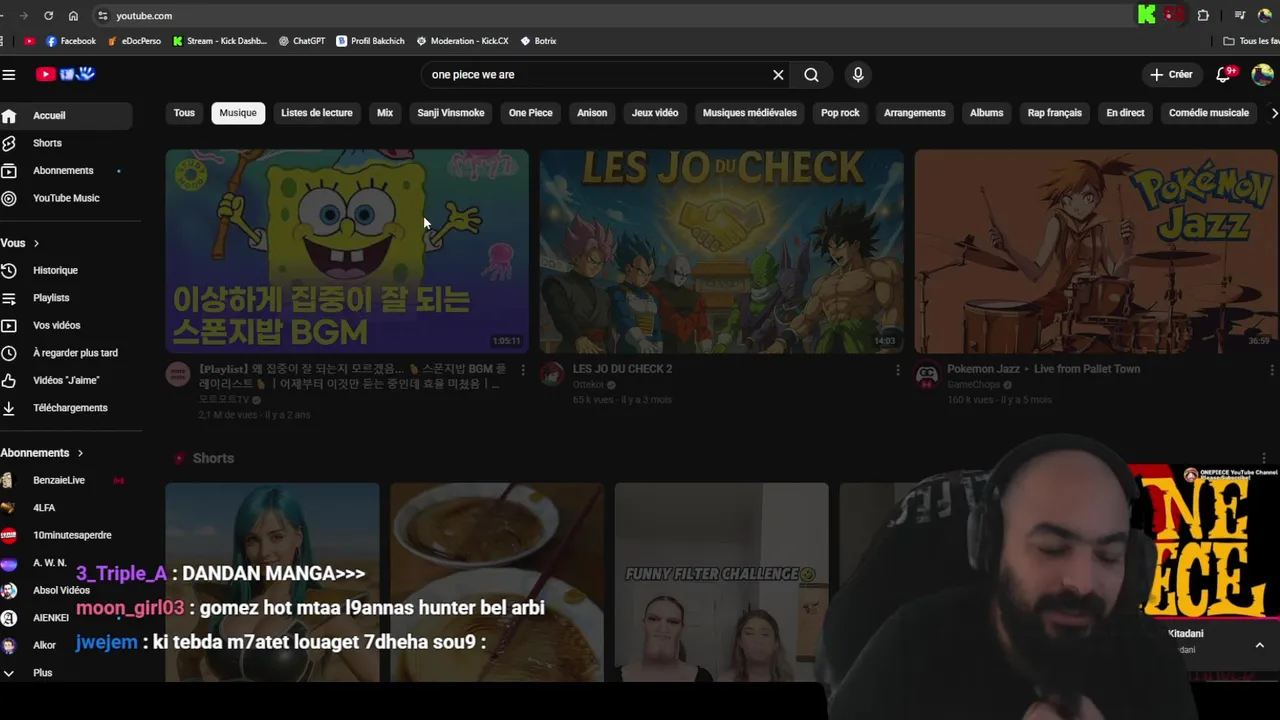The image size is (1280, 720).
Task: Open the Stream - Kick Dashboard bookmark
Action: 220,41
